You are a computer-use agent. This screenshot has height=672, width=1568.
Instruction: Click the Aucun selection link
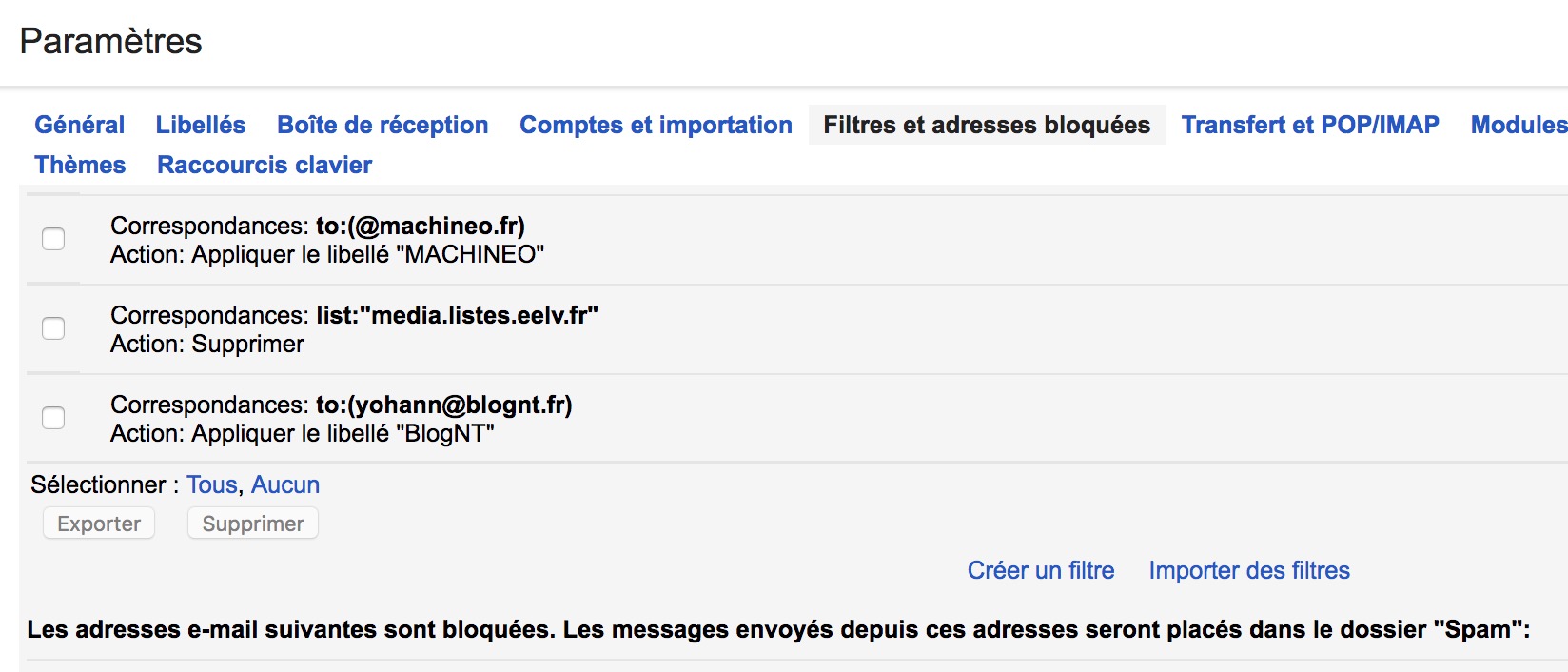pyautogui.click(x=285, y=484)
